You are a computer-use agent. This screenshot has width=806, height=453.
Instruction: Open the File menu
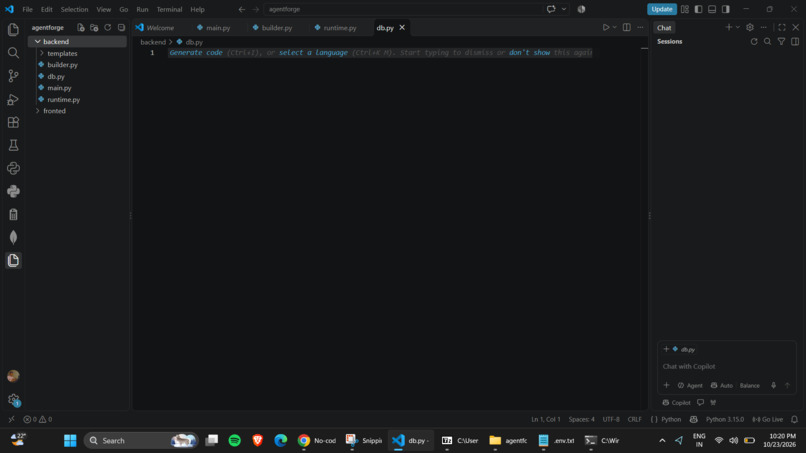[x=27, y=9]
